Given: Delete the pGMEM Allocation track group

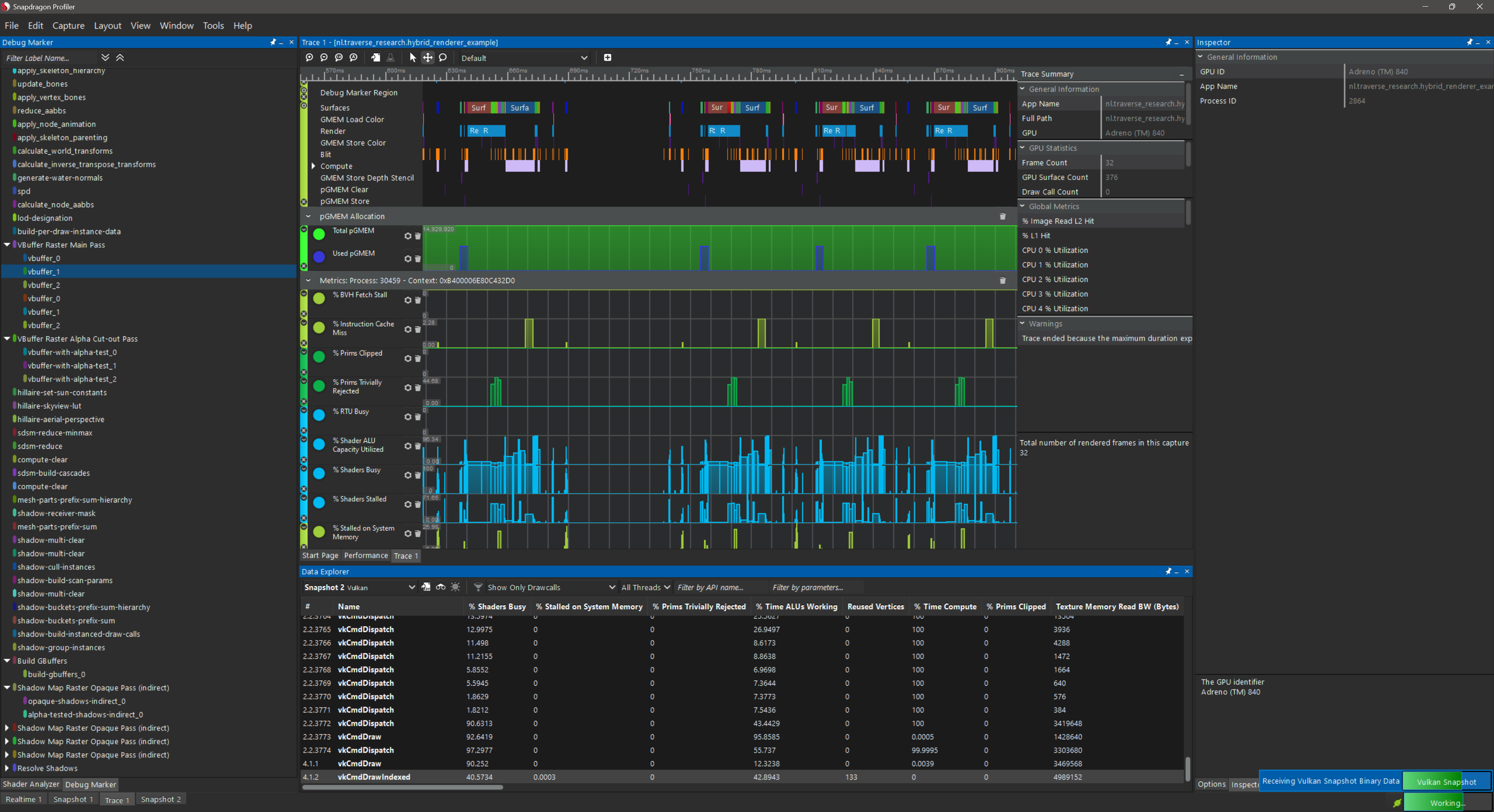Looking at the screenshot, I should click(x=1002, y=216).
